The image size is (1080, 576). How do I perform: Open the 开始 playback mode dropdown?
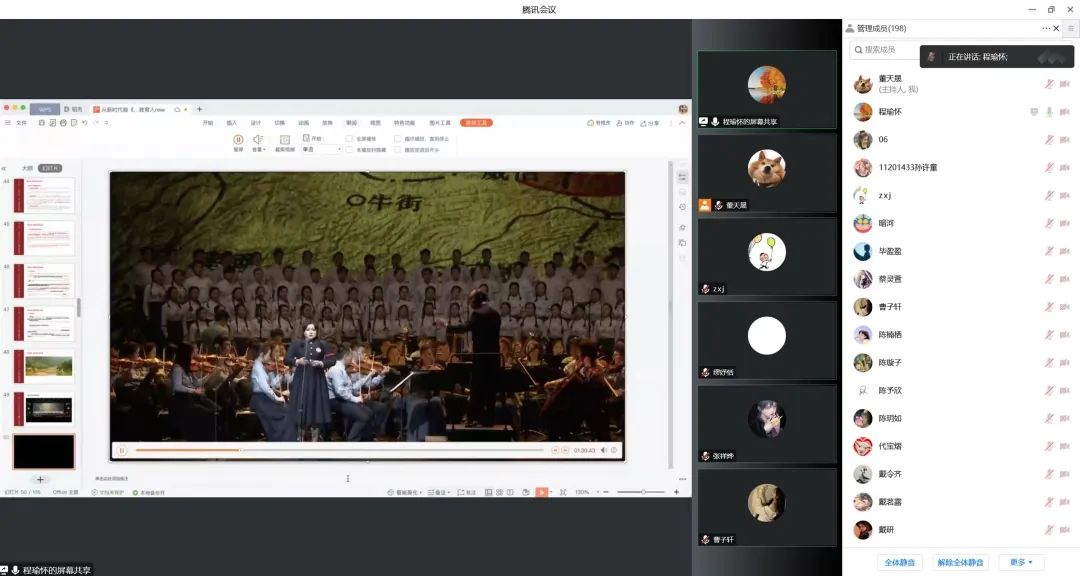pos(322,150)
